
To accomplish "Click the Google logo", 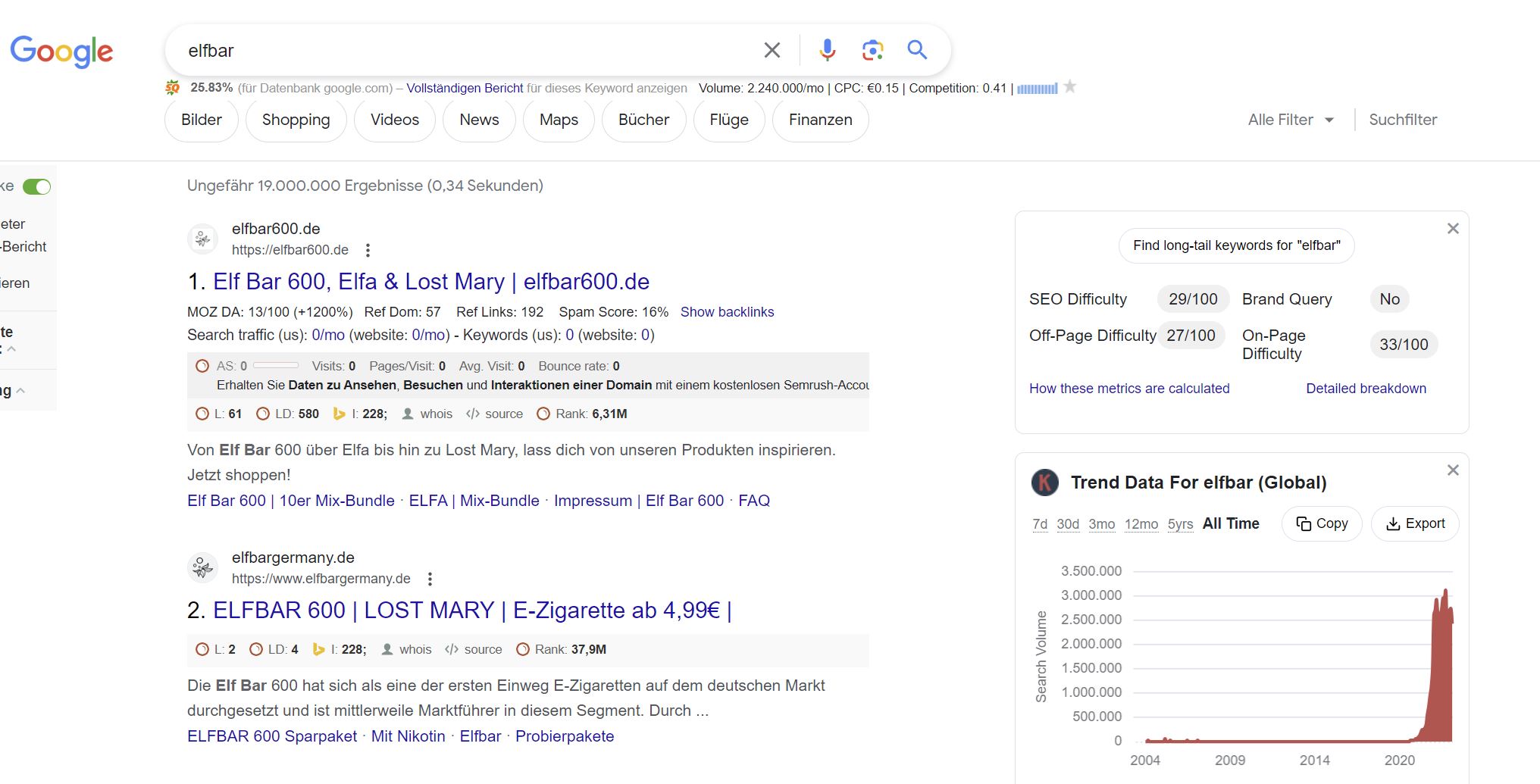I will point(61,51).
